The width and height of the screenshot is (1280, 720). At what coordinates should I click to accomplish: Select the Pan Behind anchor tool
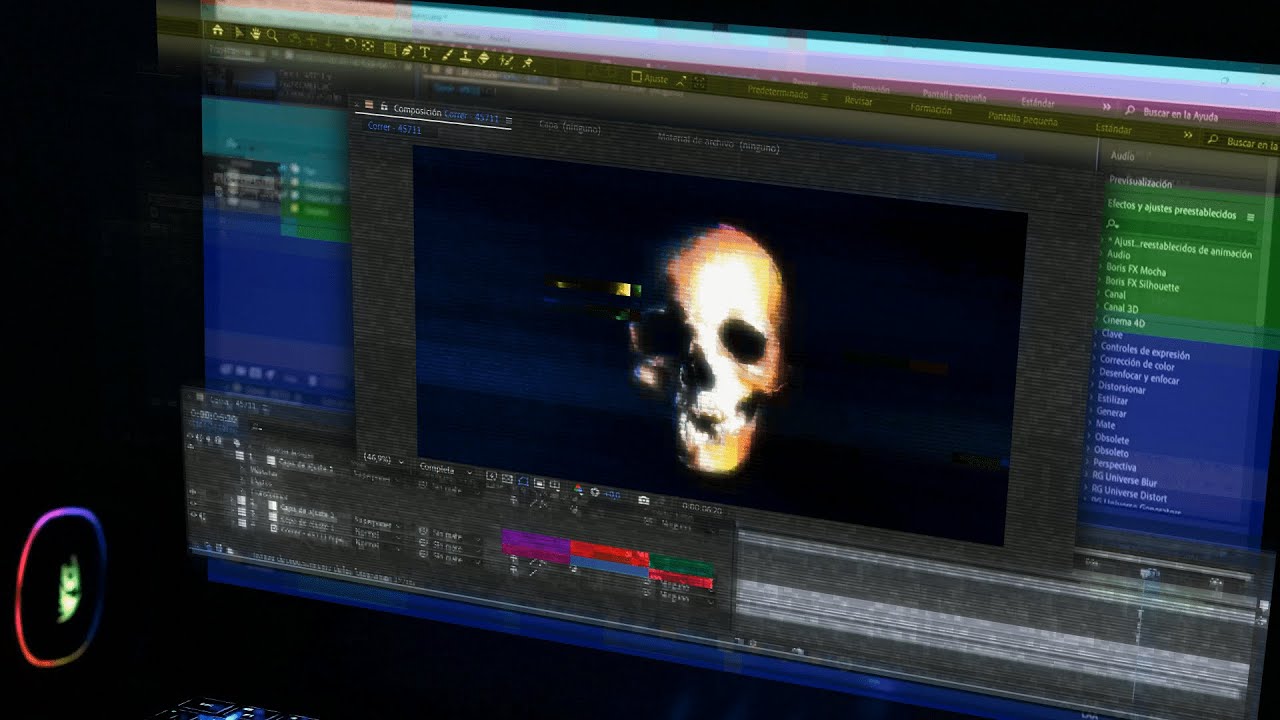pyautogui.click(x=368, y=45)
